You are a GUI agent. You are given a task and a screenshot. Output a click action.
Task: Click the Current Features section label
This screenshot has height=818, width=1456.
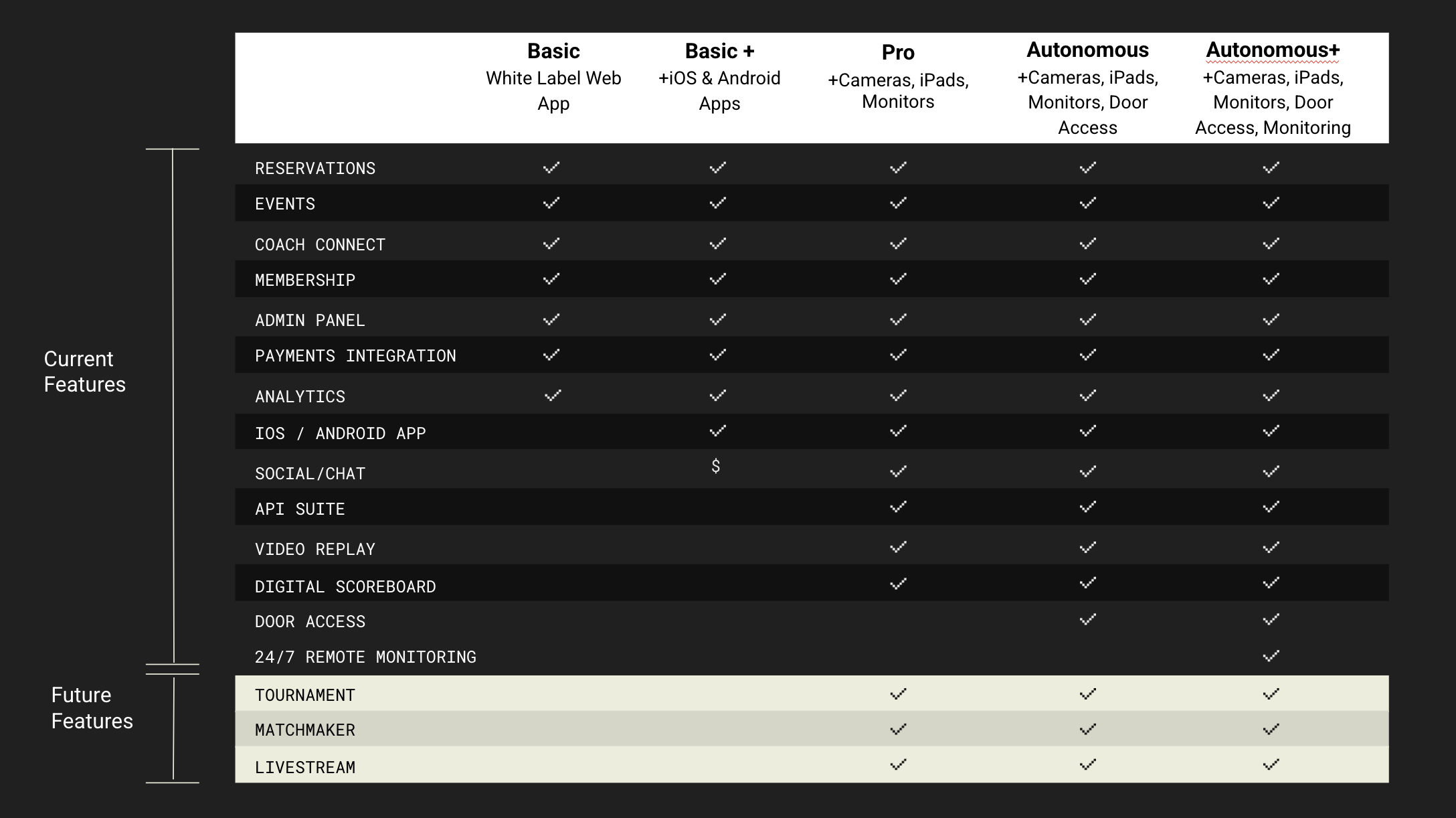(84, 372)
